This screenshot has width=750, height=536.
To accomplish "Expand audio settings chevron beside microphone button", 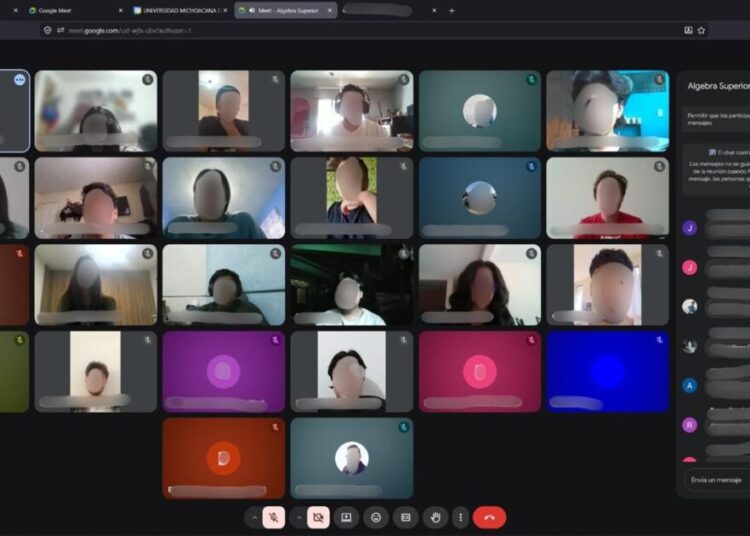I will [254, 517].
